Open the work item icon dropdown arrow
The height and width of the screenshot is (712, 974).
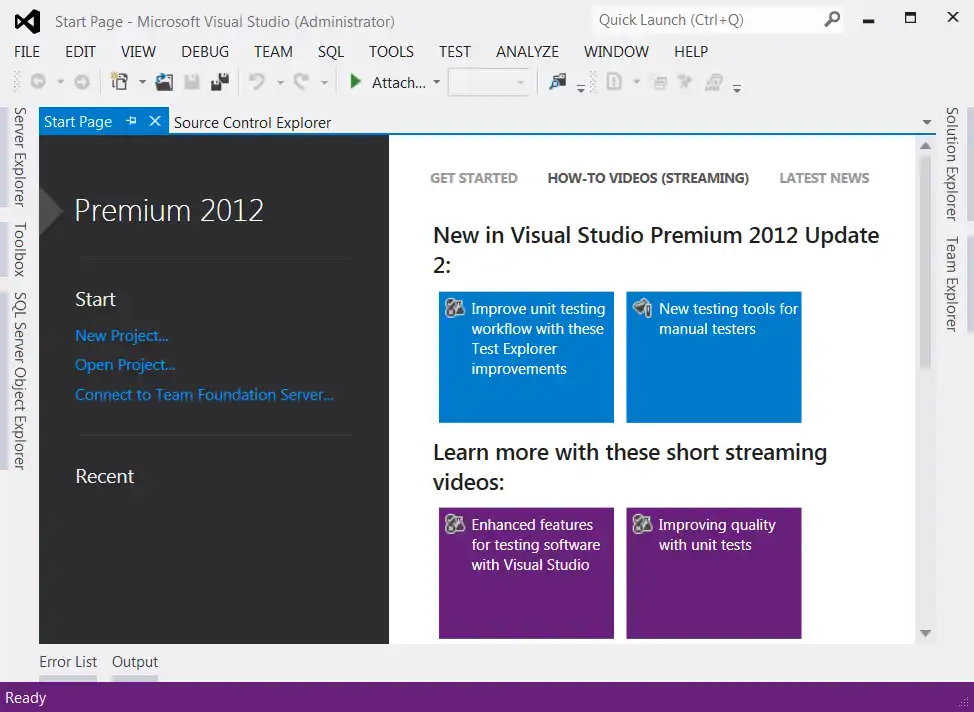636,81
